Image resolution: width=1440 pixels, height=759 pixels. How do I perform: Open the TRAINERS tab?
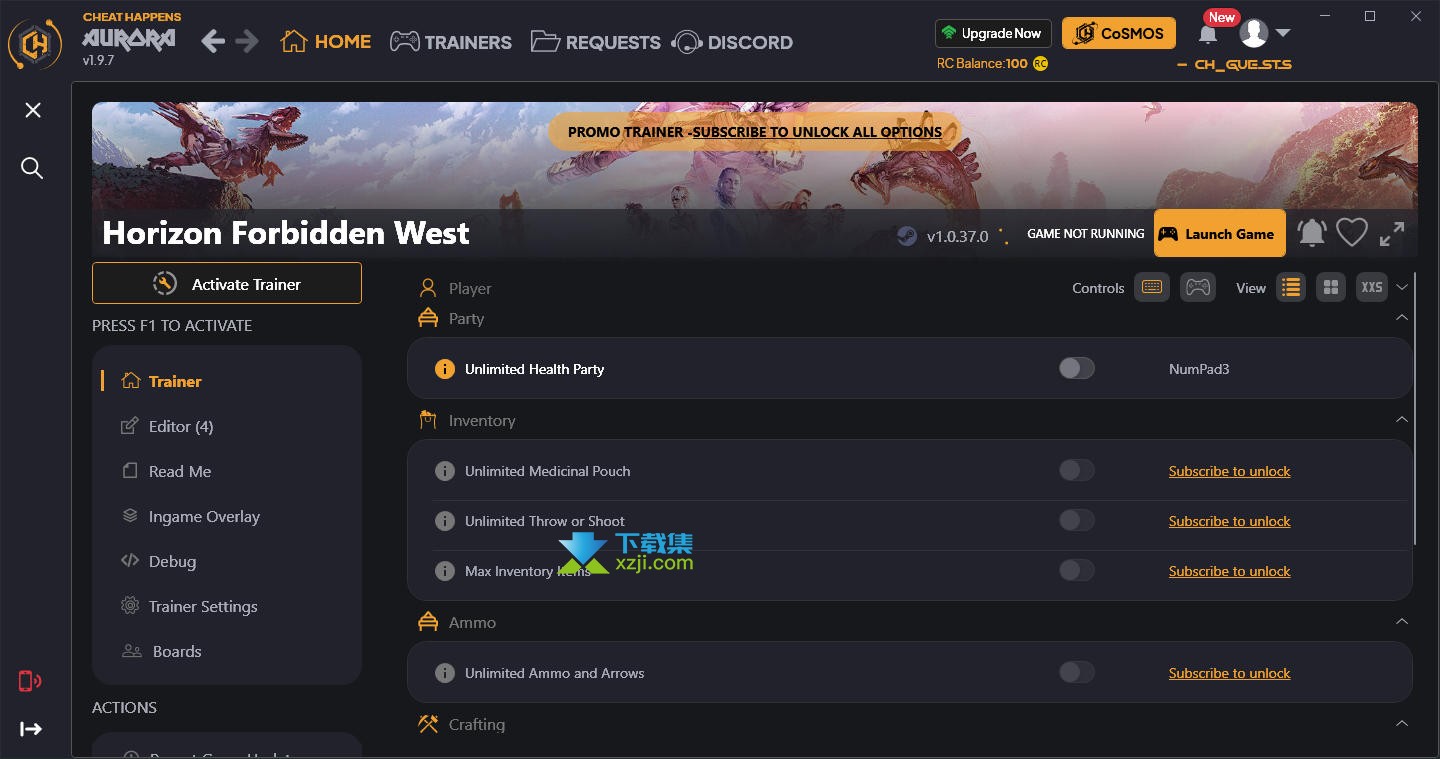click(451, 42)
